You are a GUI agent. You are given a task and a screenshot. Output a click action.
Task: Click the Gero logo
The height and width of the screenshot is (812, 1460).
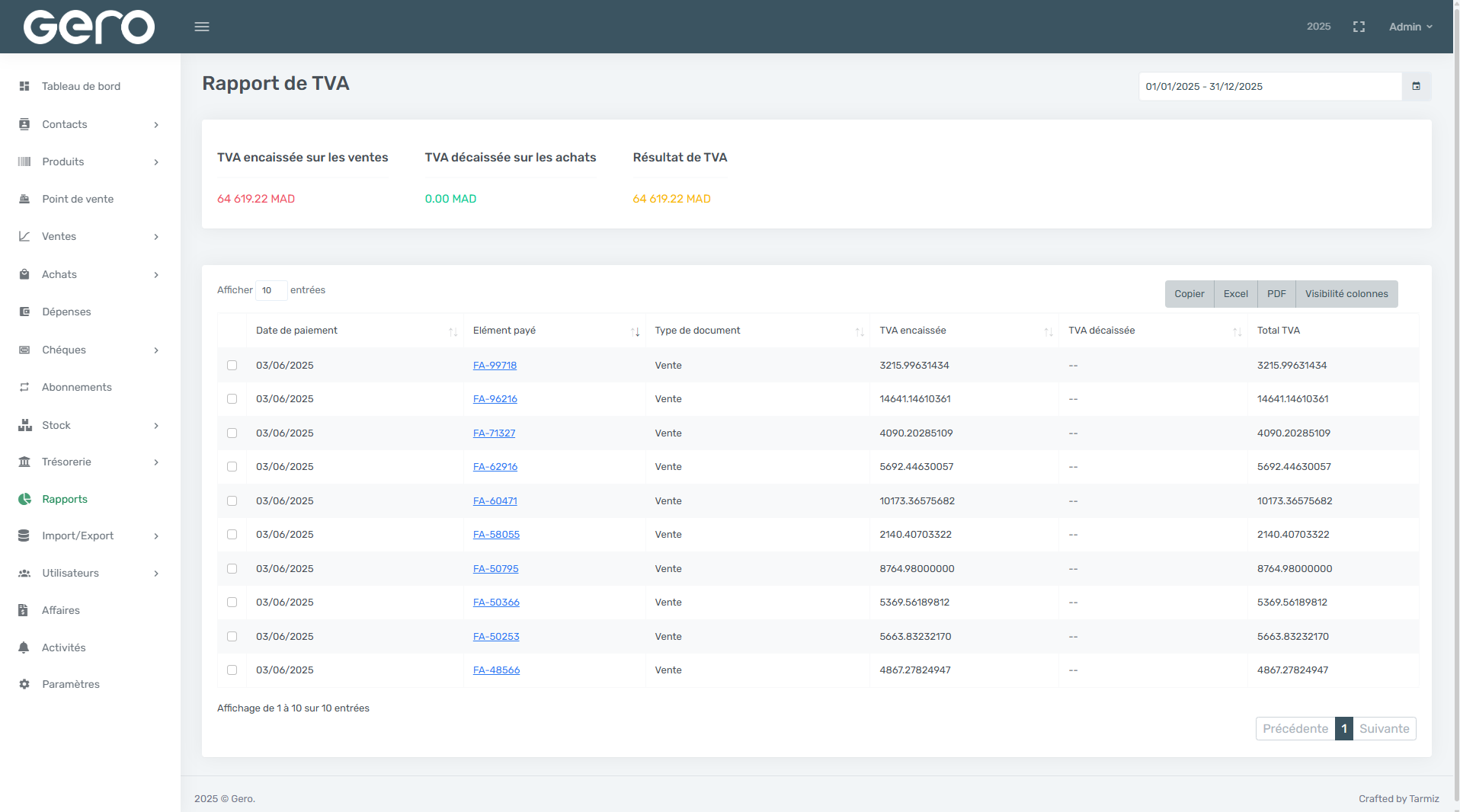point(89,27)
